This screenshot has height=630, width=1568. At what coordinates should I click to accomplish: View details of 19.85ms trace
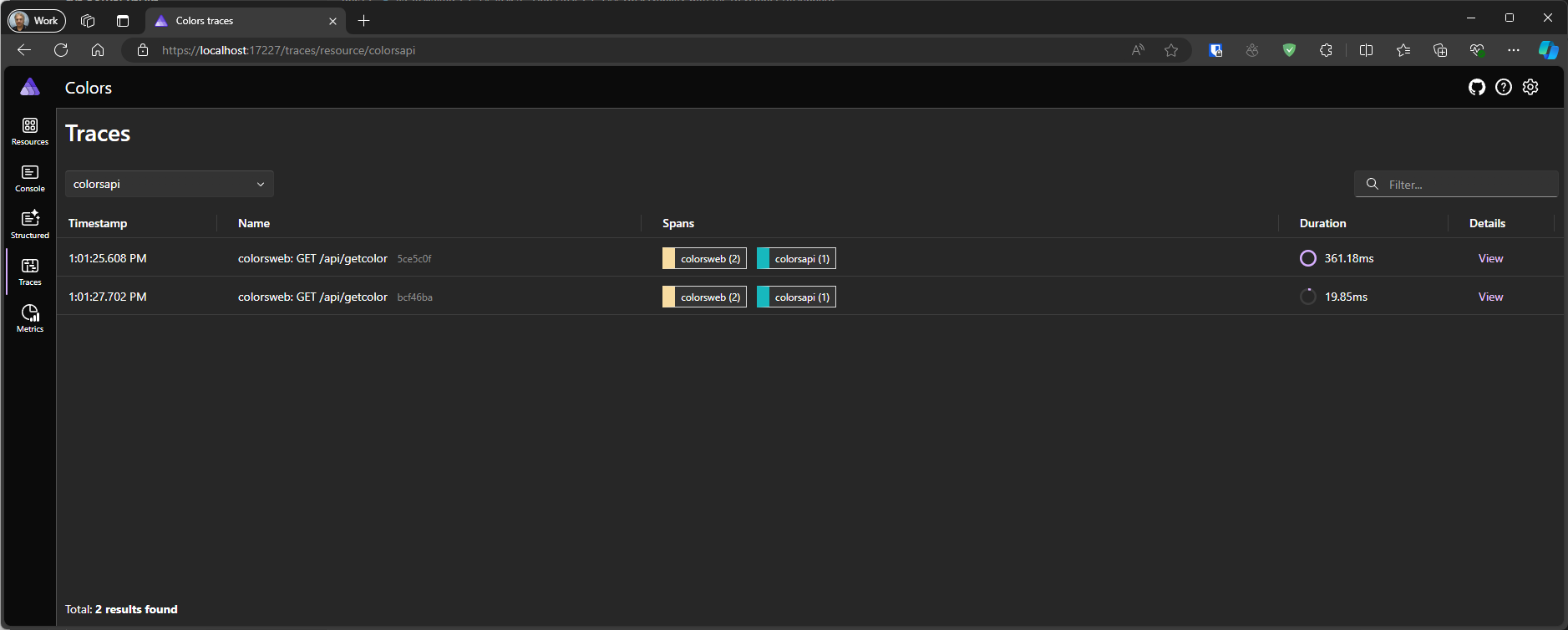coord(1489,297)
